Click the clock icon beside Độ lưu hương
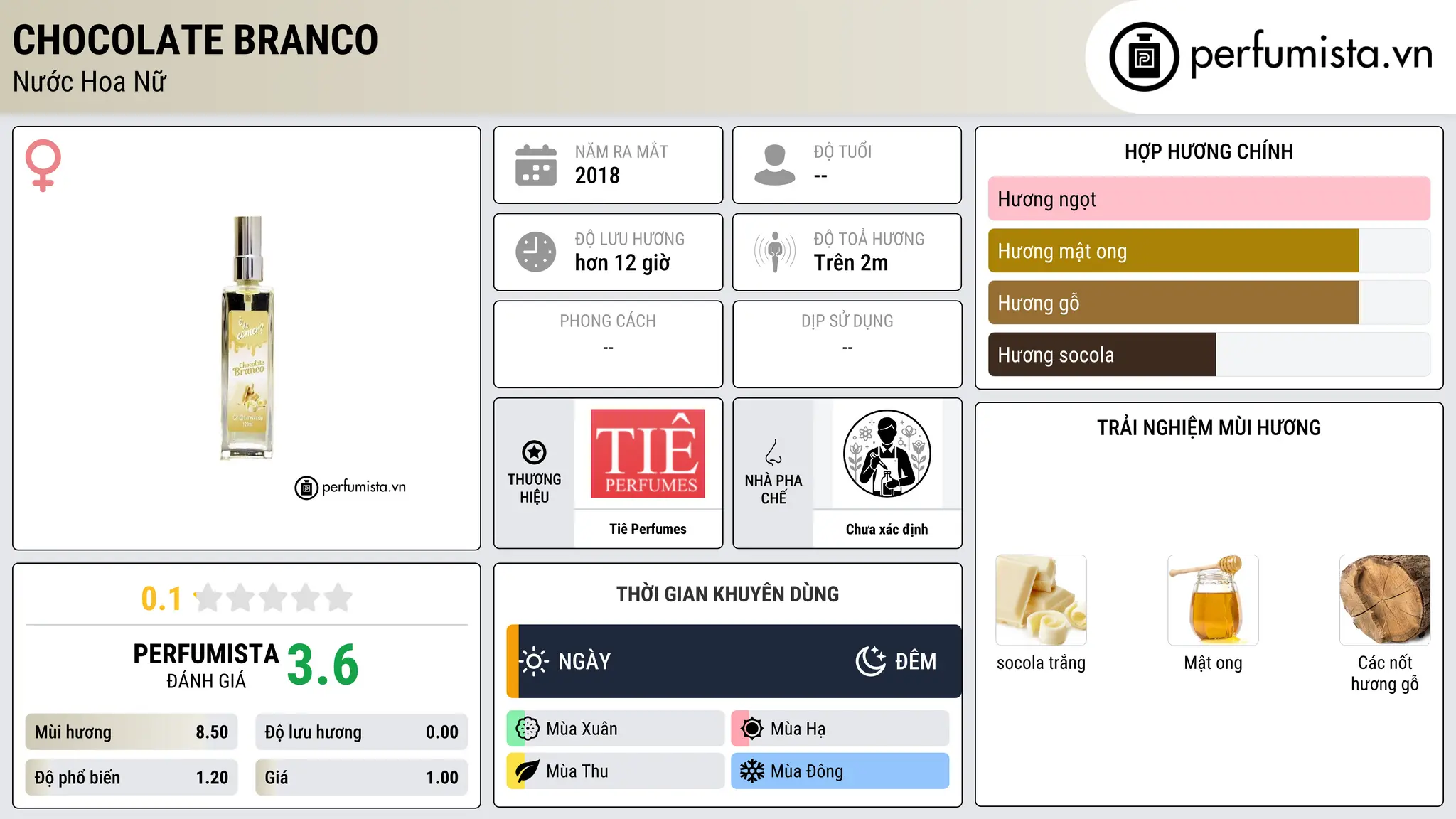1456x819 pixels. point(535,252)
